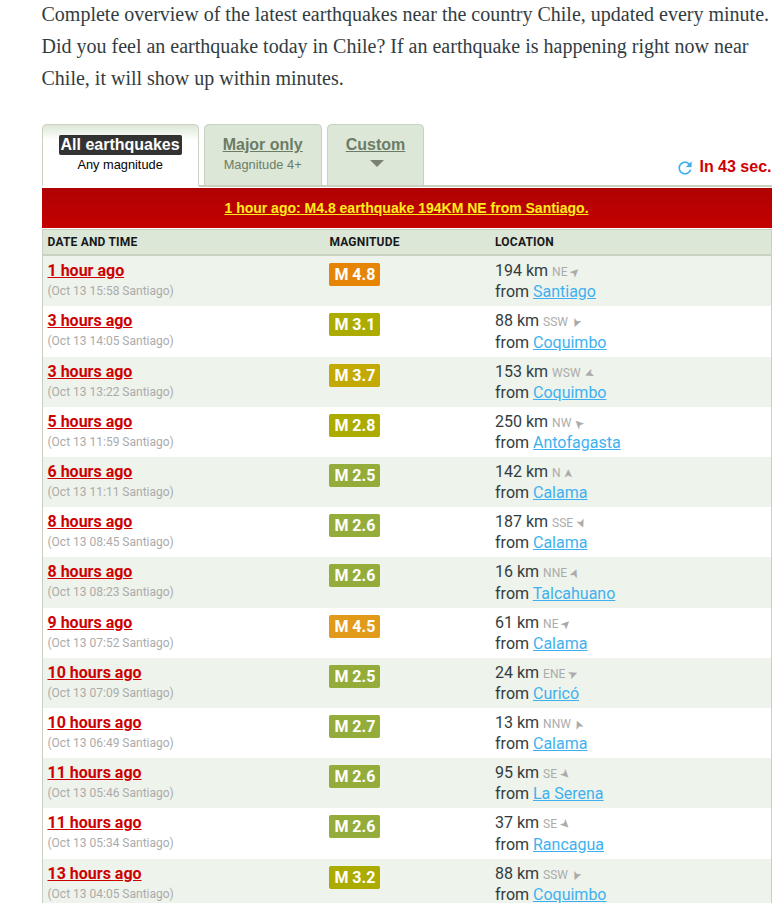The image size is (781, 903).
Task: Click the DATE AND TIME column header
Action: (92, 242)
